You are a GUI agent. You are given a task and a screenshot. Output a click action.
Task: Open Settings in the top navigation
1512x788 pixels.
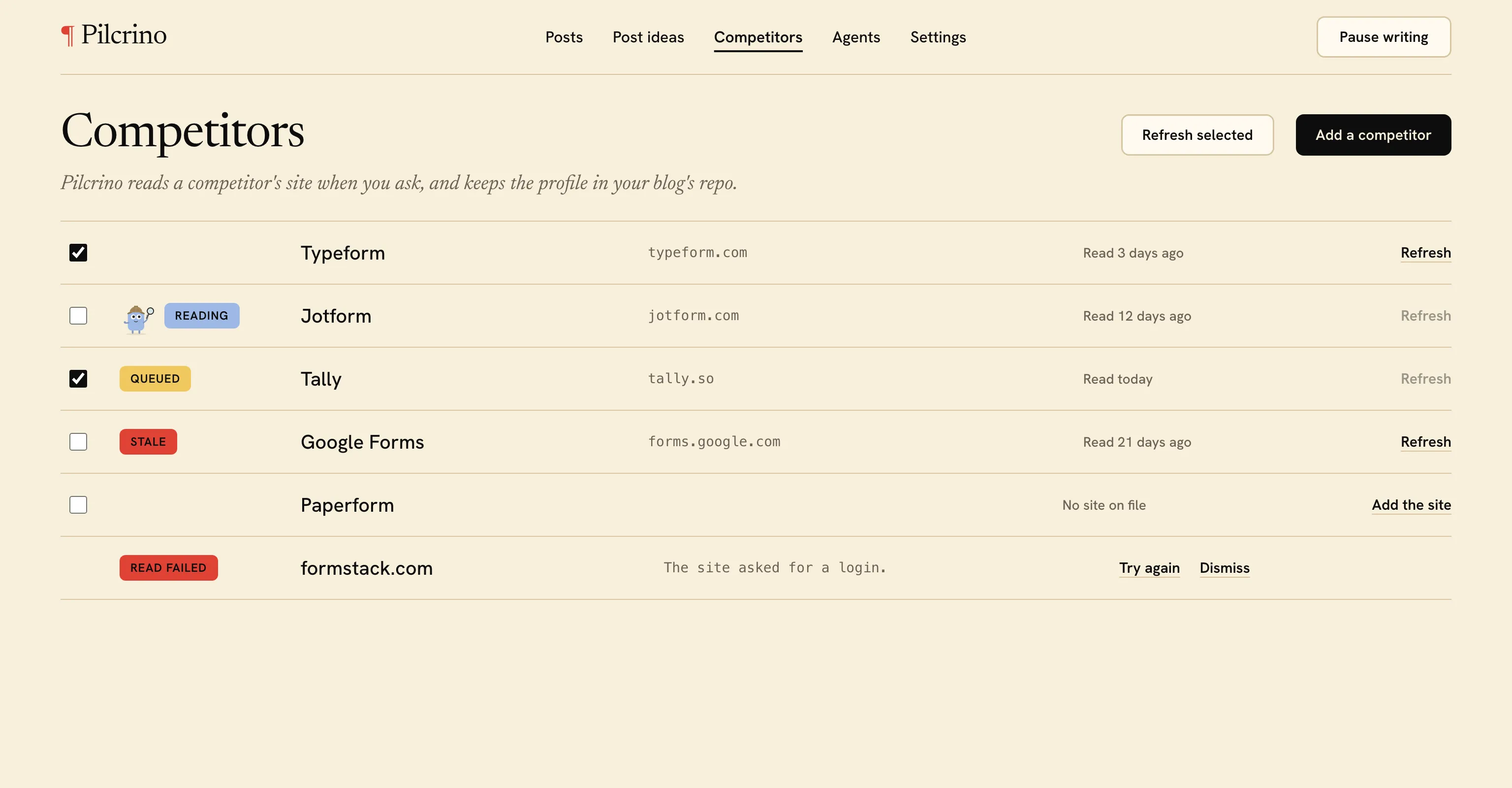[937, 37]
